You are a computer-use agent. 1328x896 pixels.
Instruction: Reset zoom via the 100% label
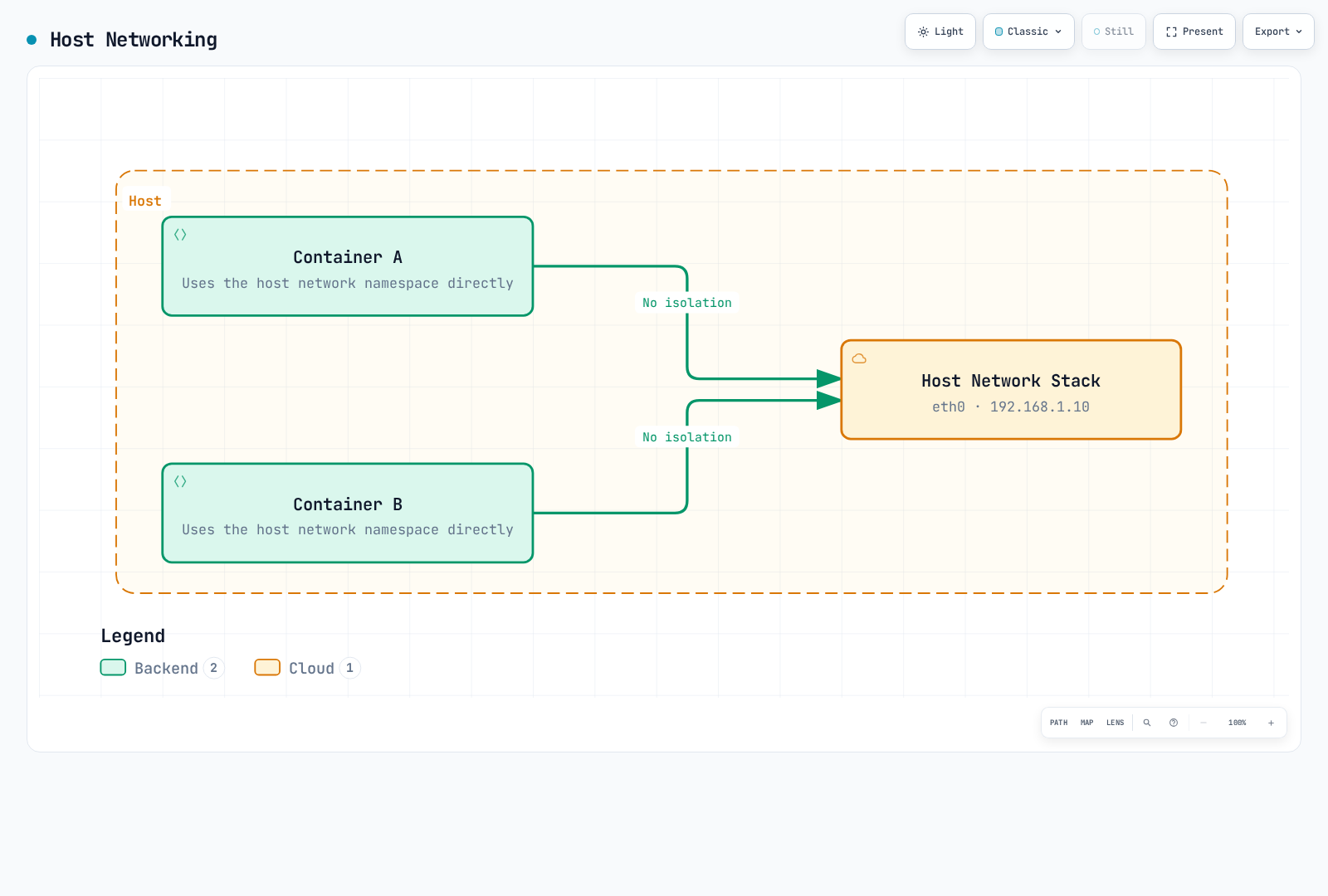(1238, 723)
